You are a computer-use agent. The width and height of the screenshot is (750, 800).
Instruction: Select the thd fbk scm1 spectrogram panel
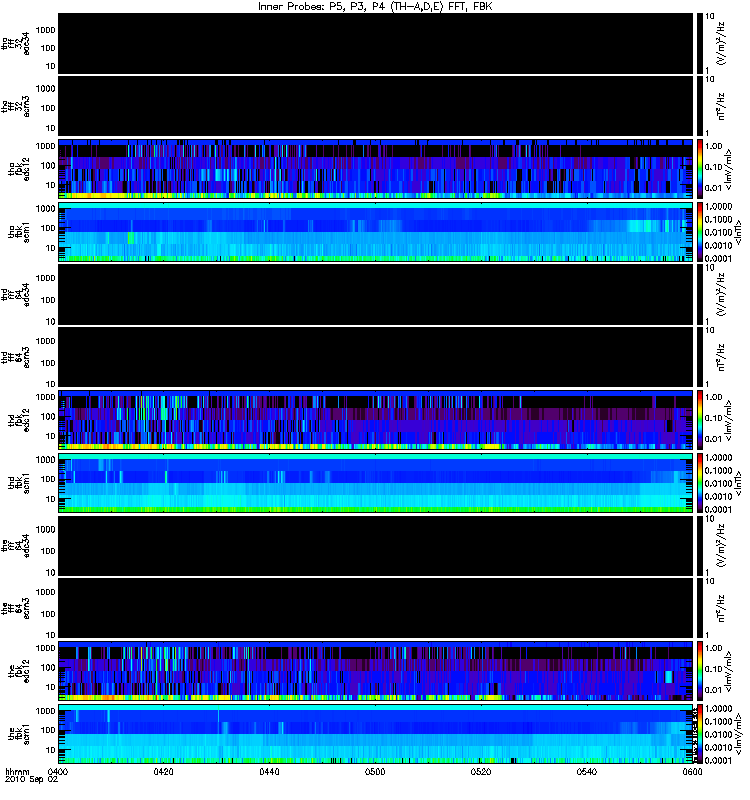(376, 483)
